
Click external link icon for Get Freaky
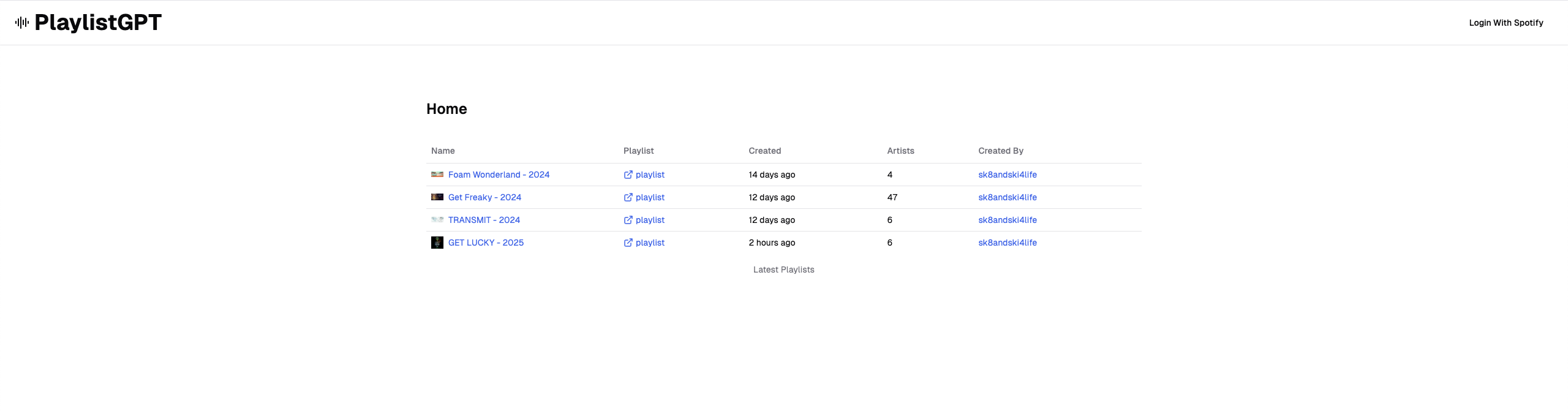(628, 197)
